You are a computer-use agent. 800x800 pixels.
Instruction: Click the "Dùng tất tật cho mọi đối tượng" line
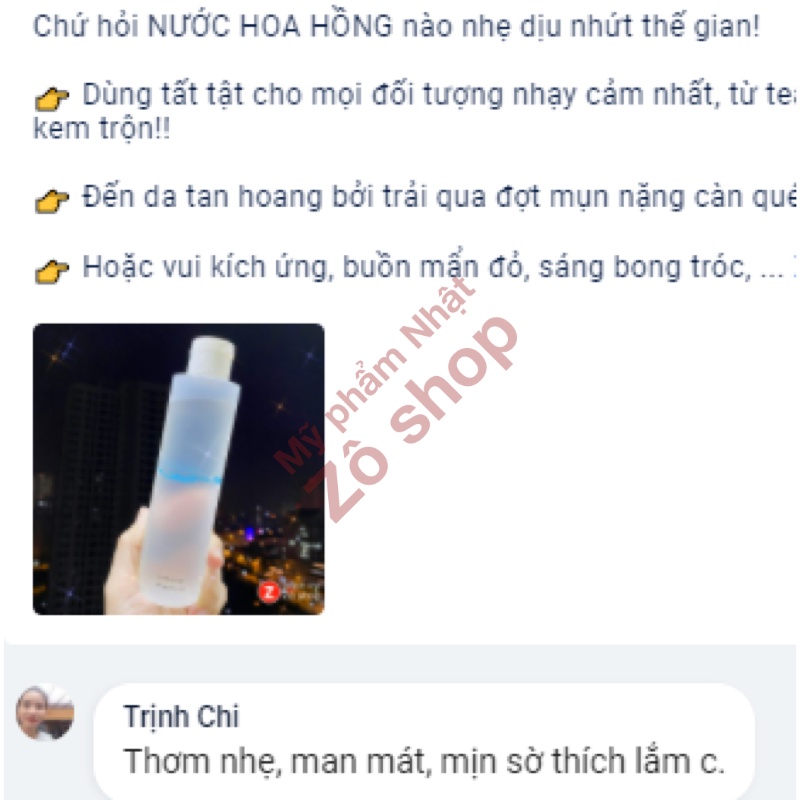[439, 94]
